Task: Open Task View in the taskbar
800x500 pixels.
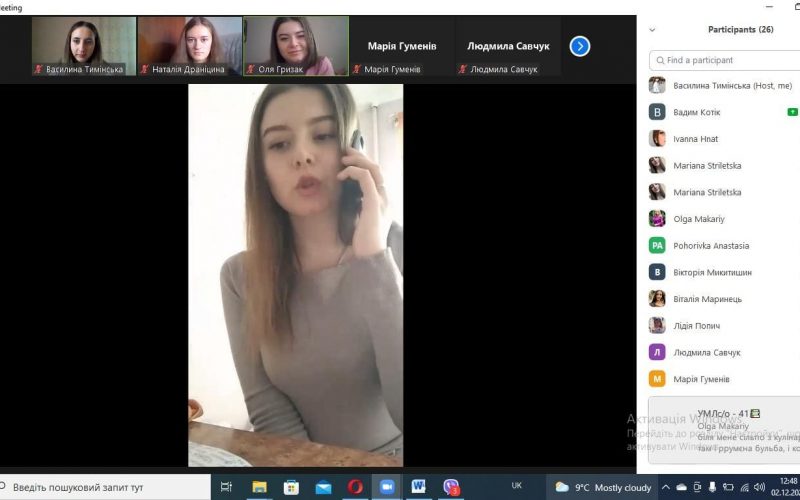Action: 227,487
